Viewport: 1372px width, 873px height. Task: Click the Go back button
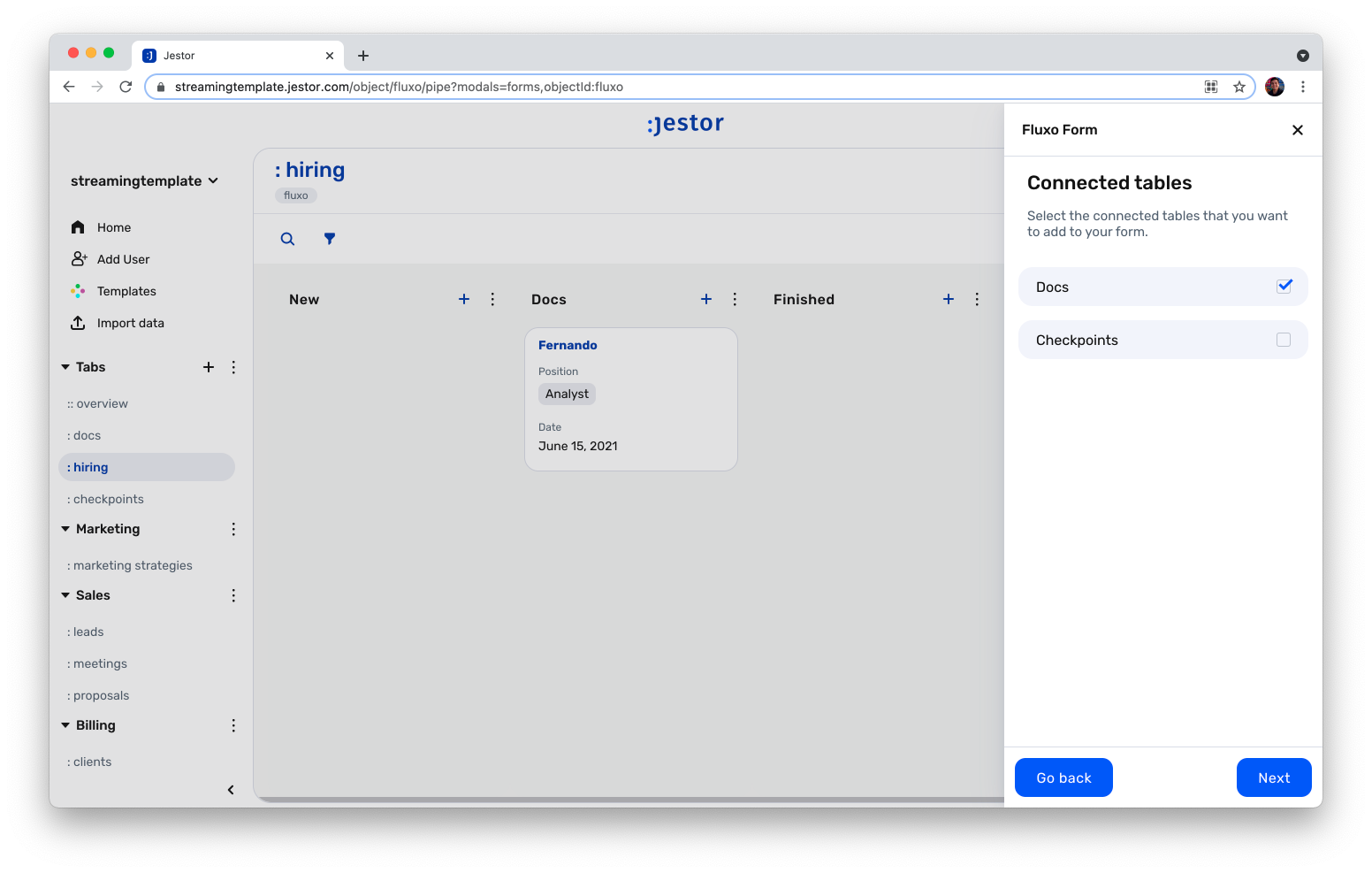1063,777
